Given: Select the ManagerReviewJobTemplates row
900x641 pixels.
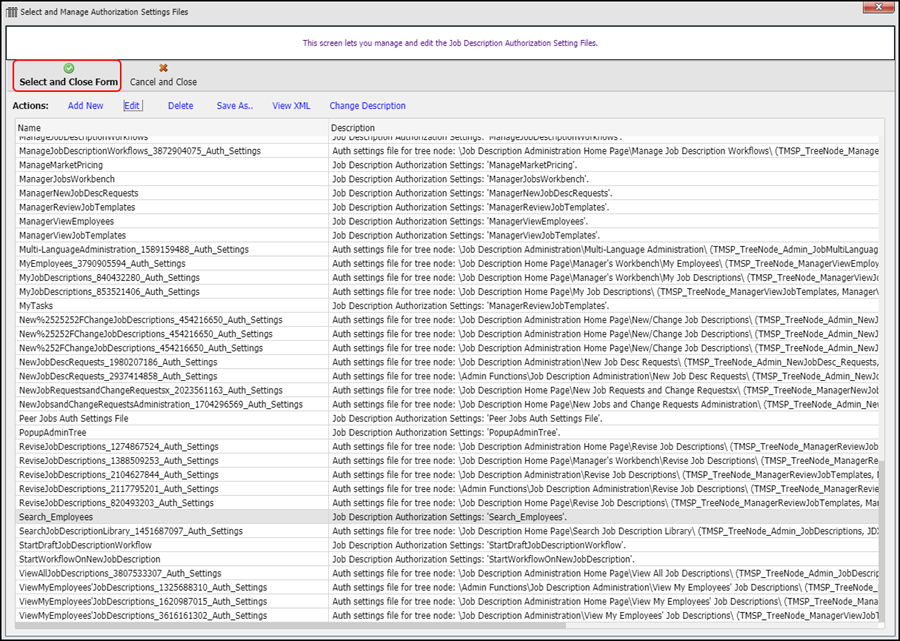Looking at the screenshot, I should 447,207.
